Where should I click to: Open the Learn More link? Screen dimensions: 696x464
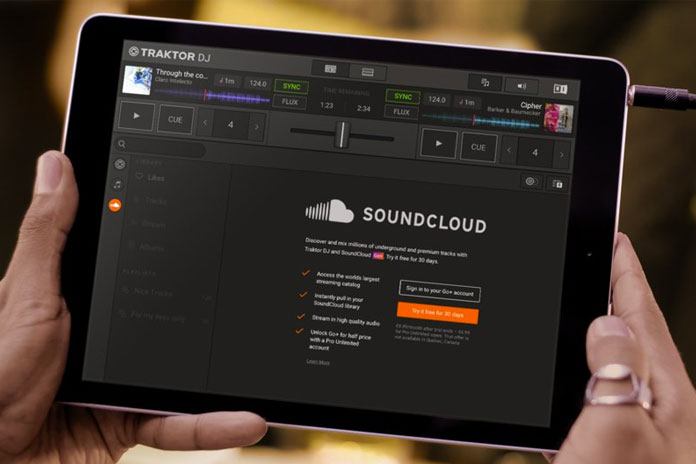click(317, 361)
